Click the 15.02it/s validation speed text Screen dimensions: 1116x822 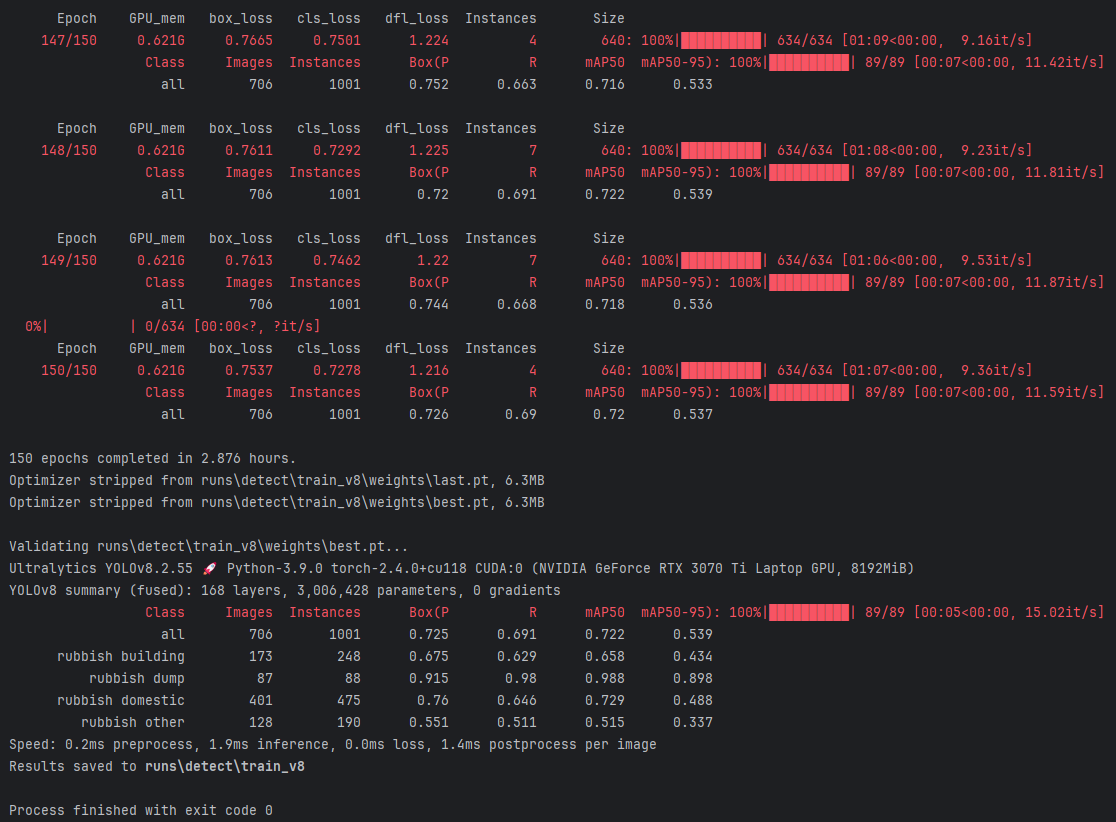[1060, 612]
